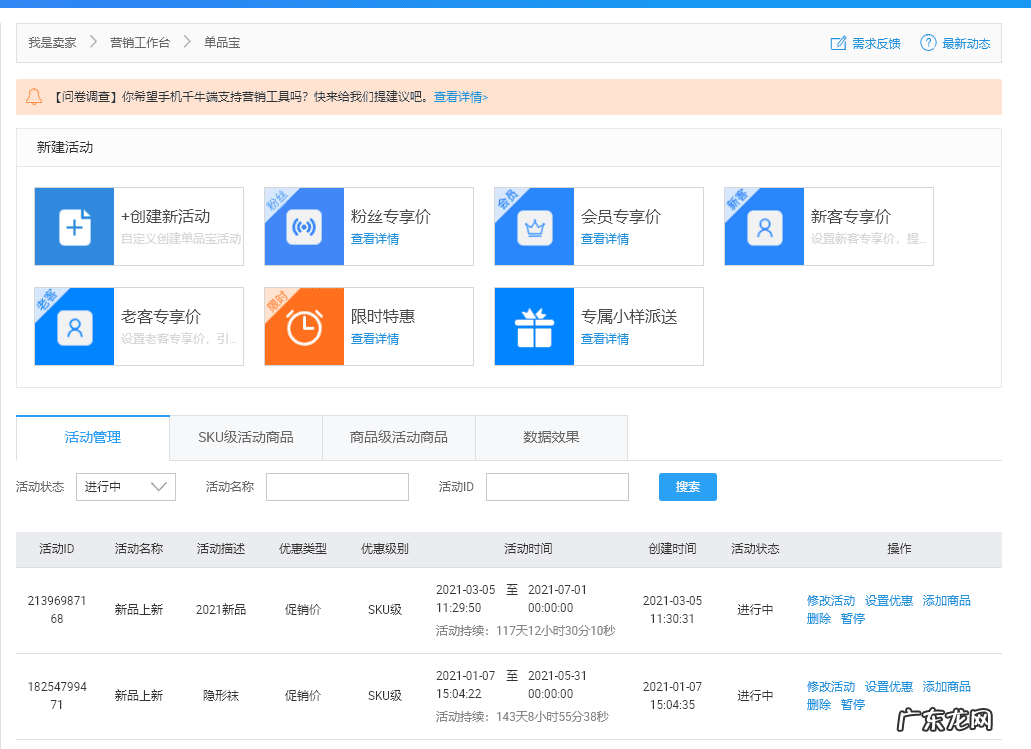This screenshot has width=1031, height=749.
Task: Select the 限时特惠 orange clock icon
Action: click(x=304, y=326)
